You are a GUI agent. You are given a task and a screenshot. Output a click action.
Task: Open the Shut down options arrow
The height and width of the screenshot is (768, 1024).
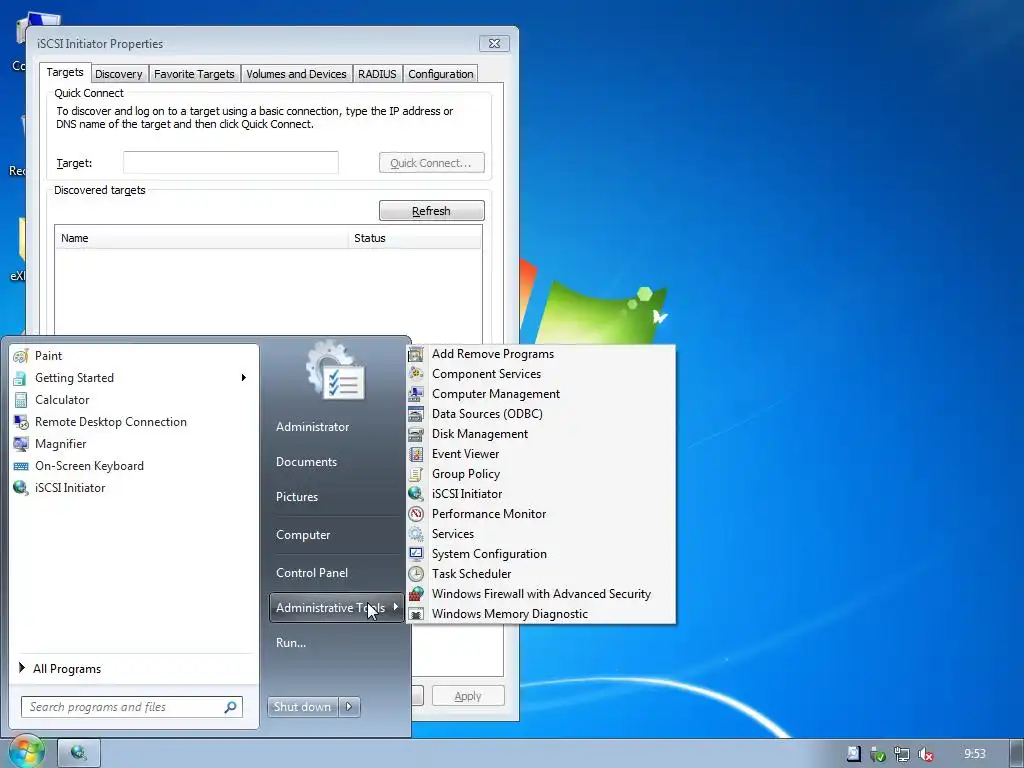349,707
